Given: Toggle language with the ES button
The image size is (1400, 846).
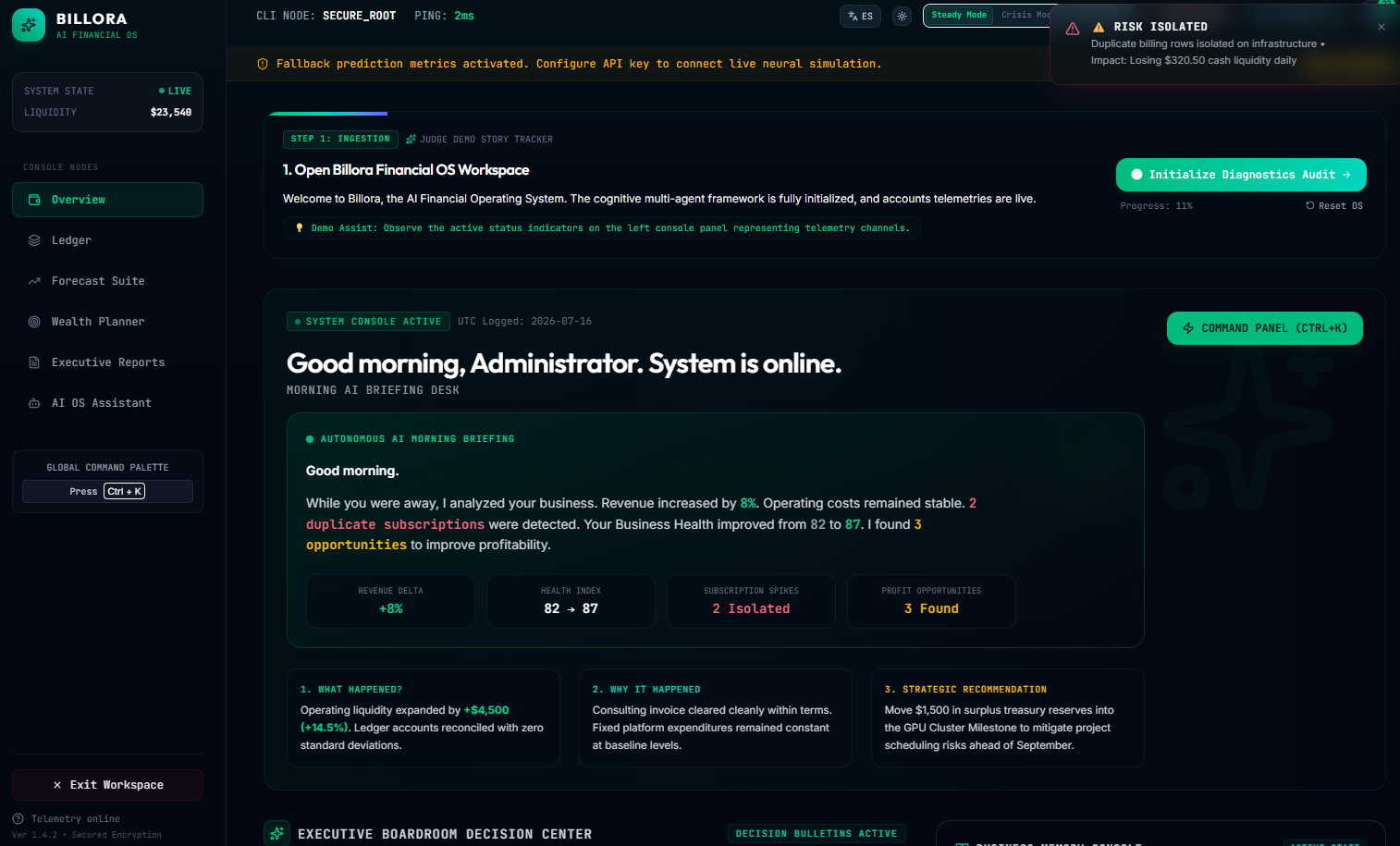Looking at the screenshot, I should (860, 16).
